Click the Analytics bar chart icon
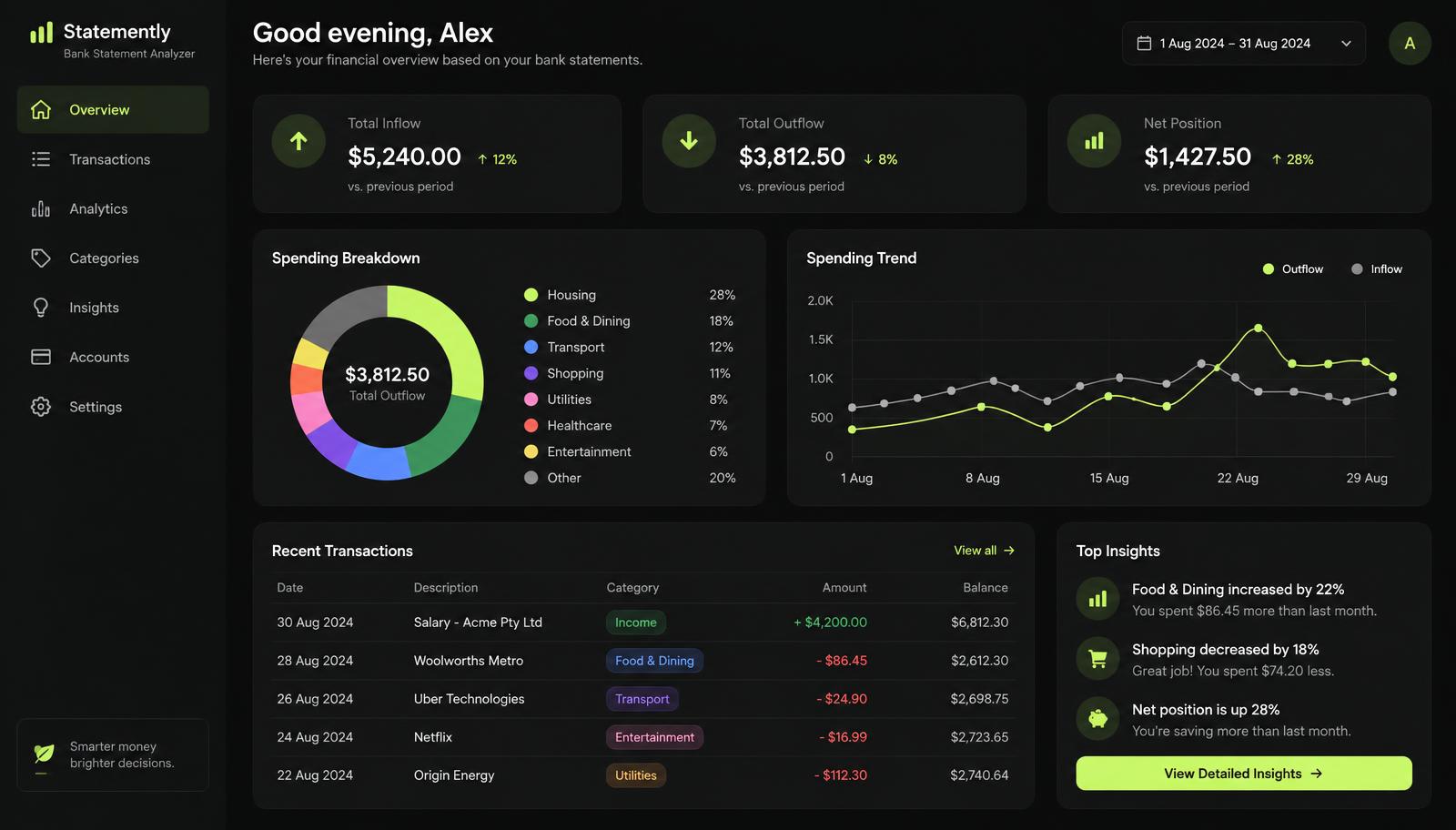Viewport: 1456px width, 830px height. (x=41, y=208)
